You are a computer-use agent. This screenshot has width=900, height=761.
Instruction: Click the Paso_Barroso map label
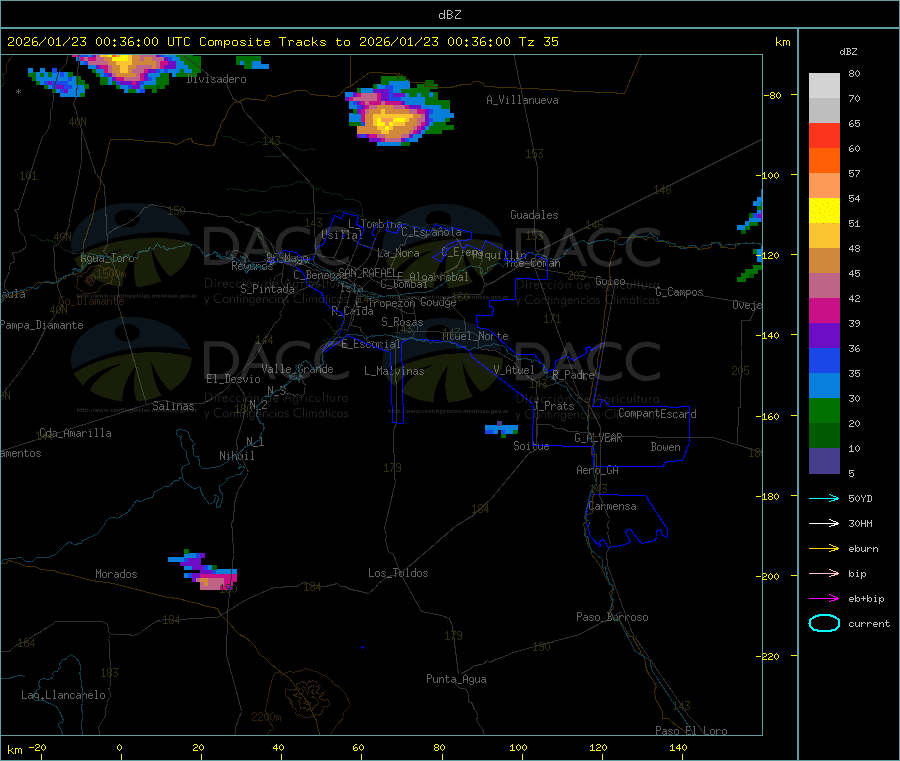612,617
